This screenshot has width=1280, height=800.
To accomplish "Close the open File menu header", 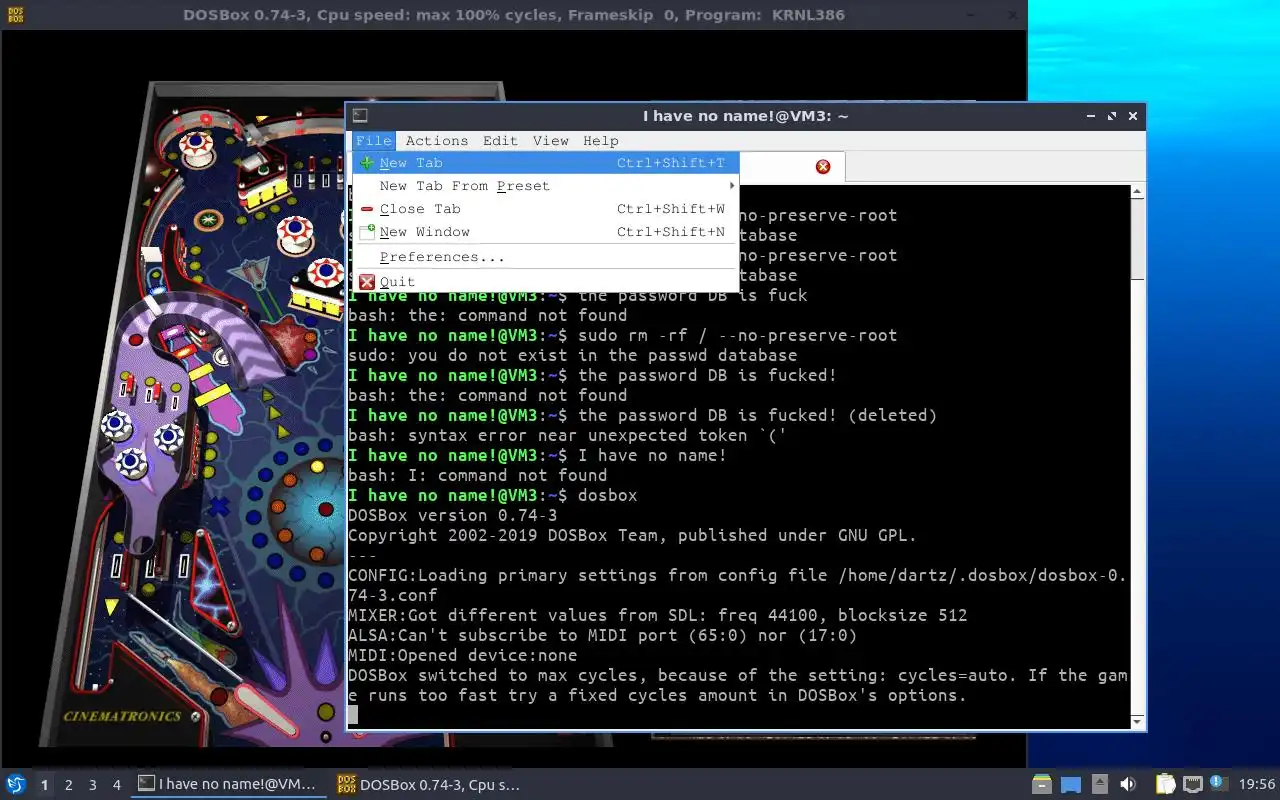I will pyautogui.click(x=374, y=141).
